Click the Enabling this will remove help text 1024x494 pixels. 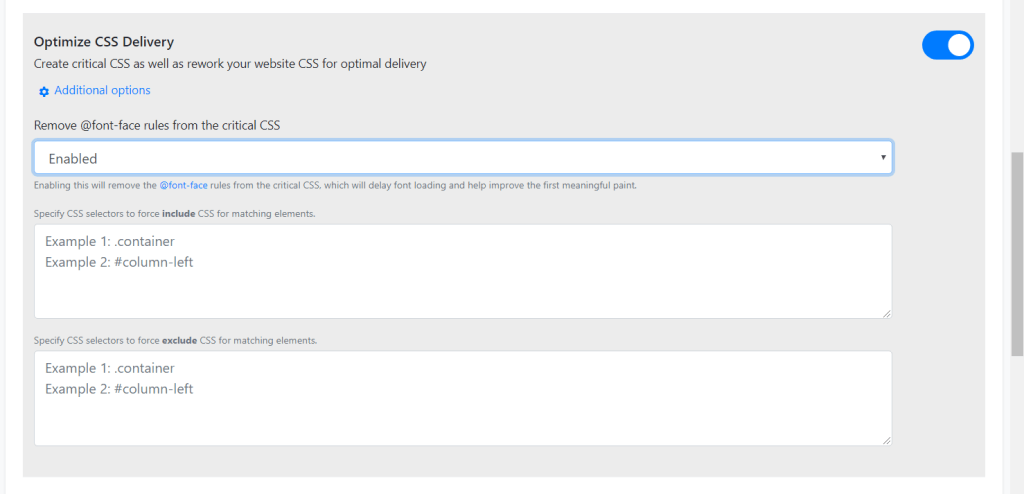click(x=335, y=186)
